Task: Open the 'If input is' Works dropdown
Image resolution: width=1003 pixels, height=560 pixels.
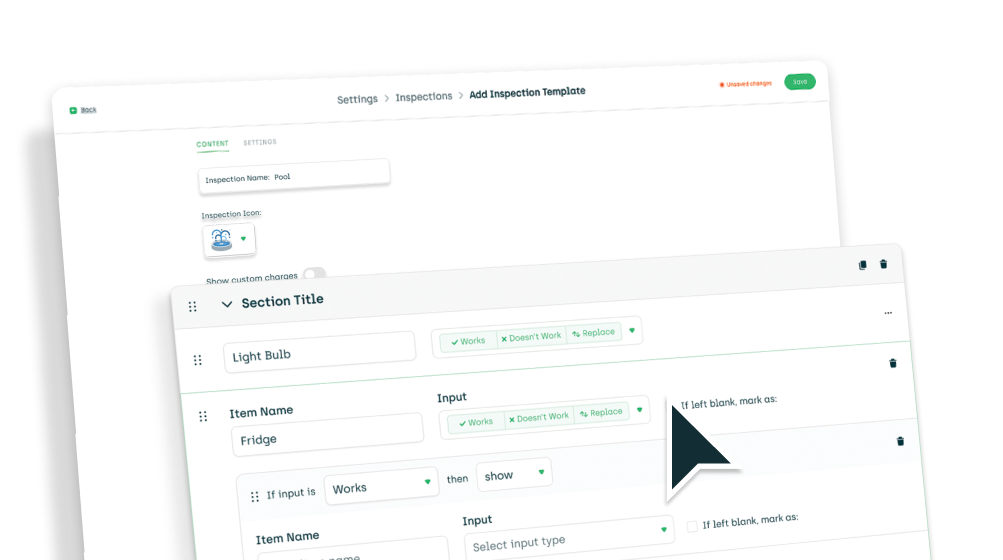Action: point(381,486)
